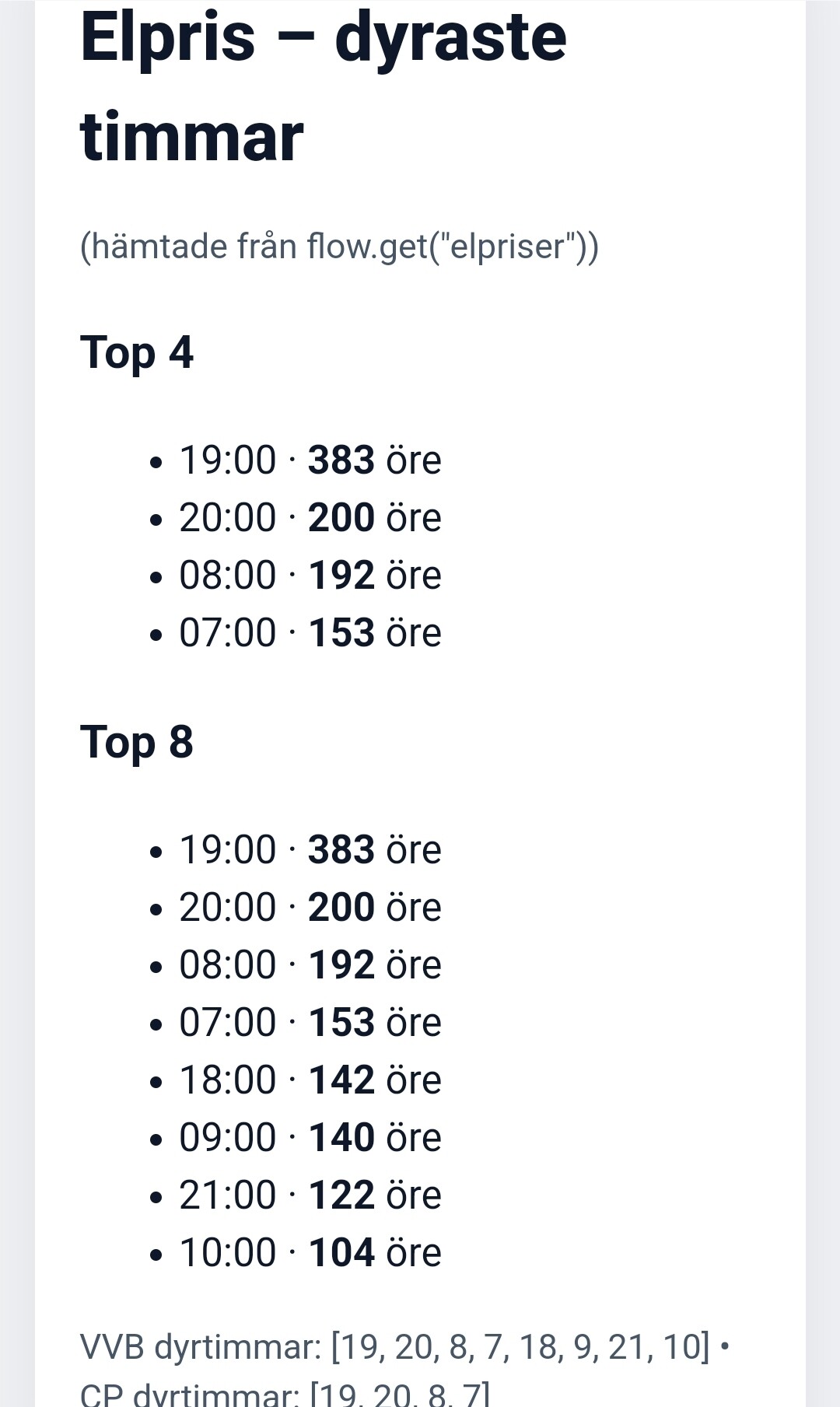
Task: Click the "VVB dyrtimmar" hours list line
Action: pos(395,1346)
